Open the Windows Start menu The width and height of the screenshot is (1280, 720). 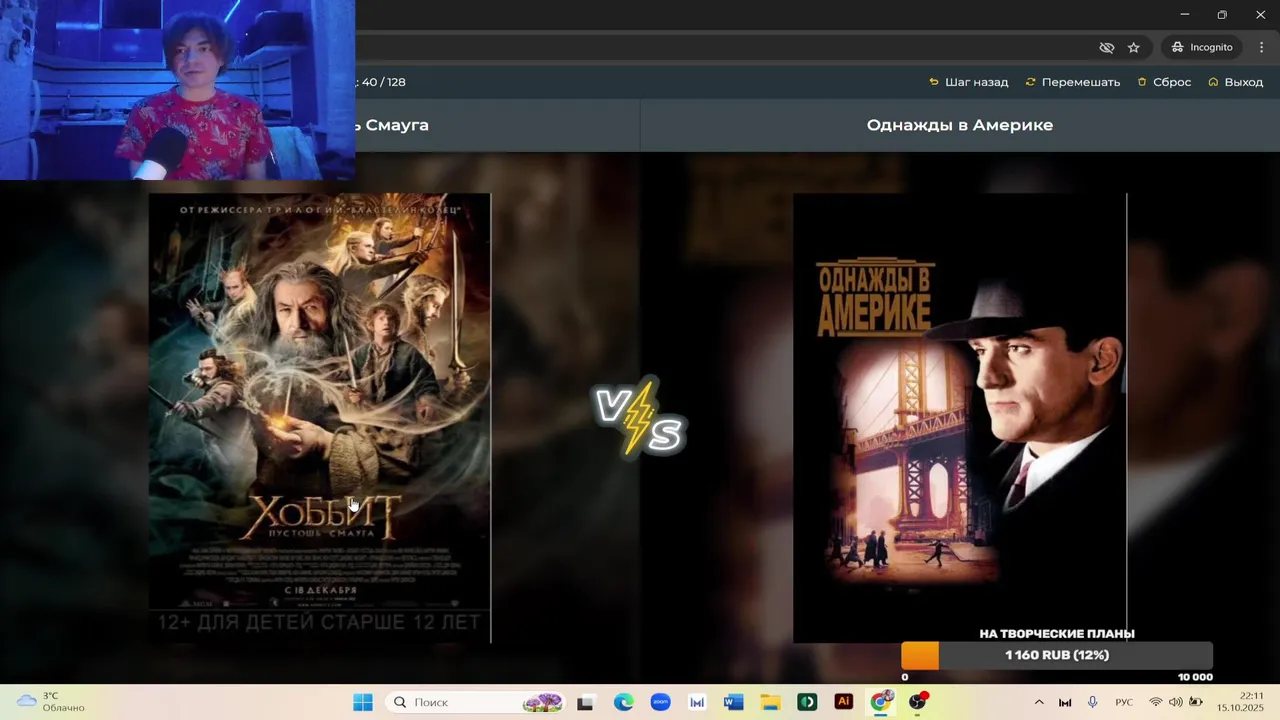point(362,702)
